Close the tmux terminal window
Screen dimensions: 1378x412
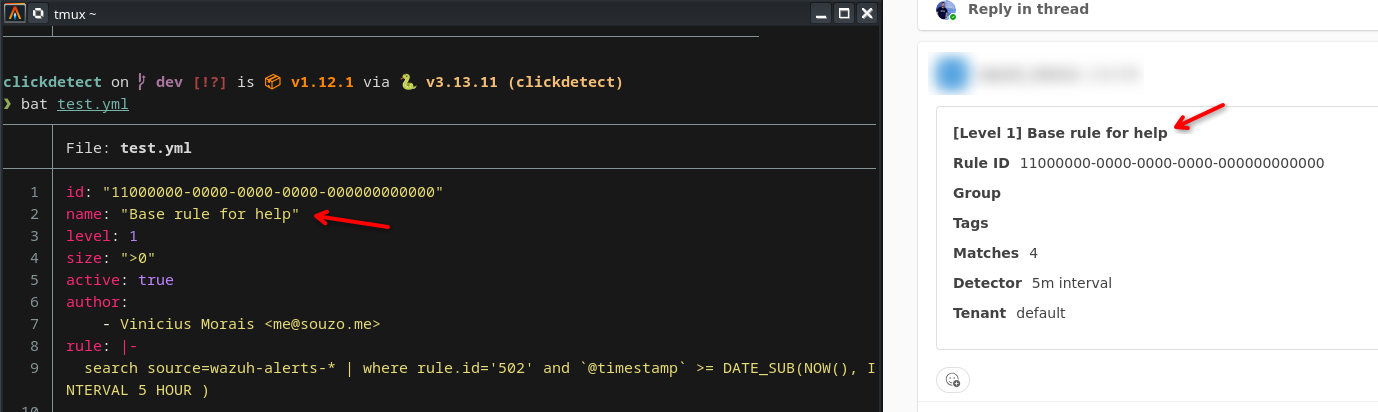(867, 13)
